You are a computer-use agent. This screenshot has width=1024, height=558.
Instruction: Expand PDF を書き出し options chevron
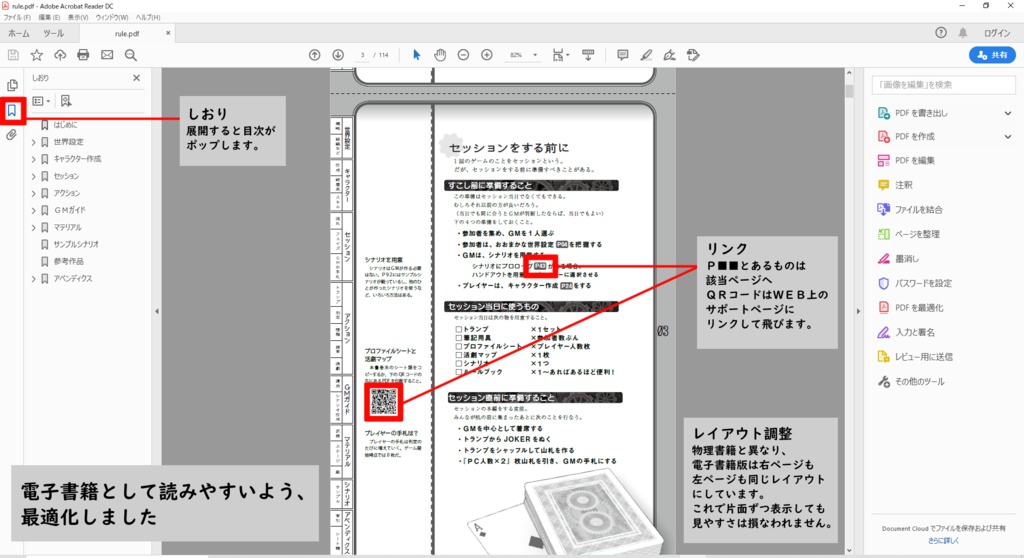[x=1008, y=113]
